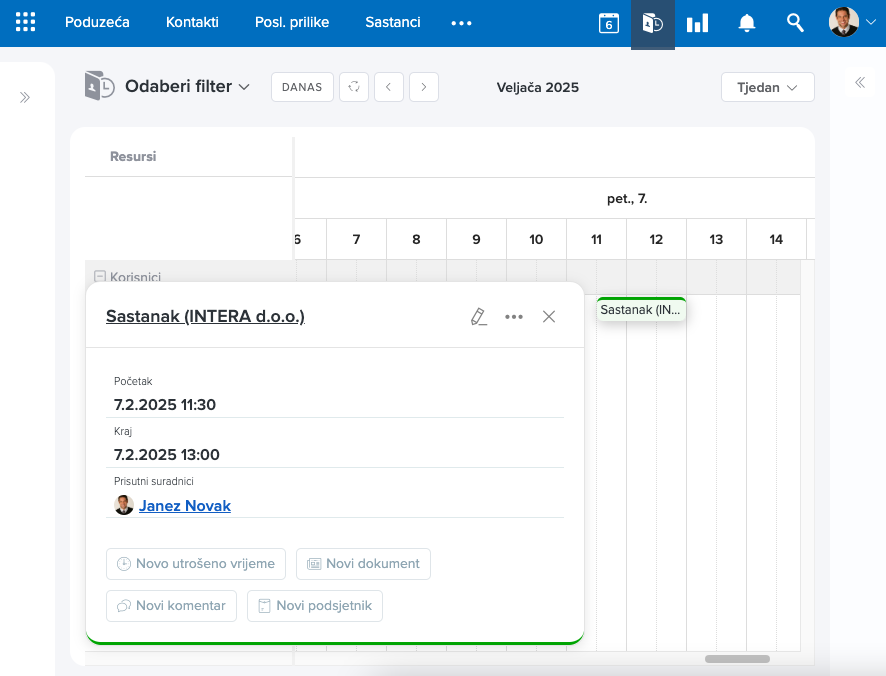Open the dashboard bar chart icon
Viewport: 886px width, 676px height.
point(697,23)
